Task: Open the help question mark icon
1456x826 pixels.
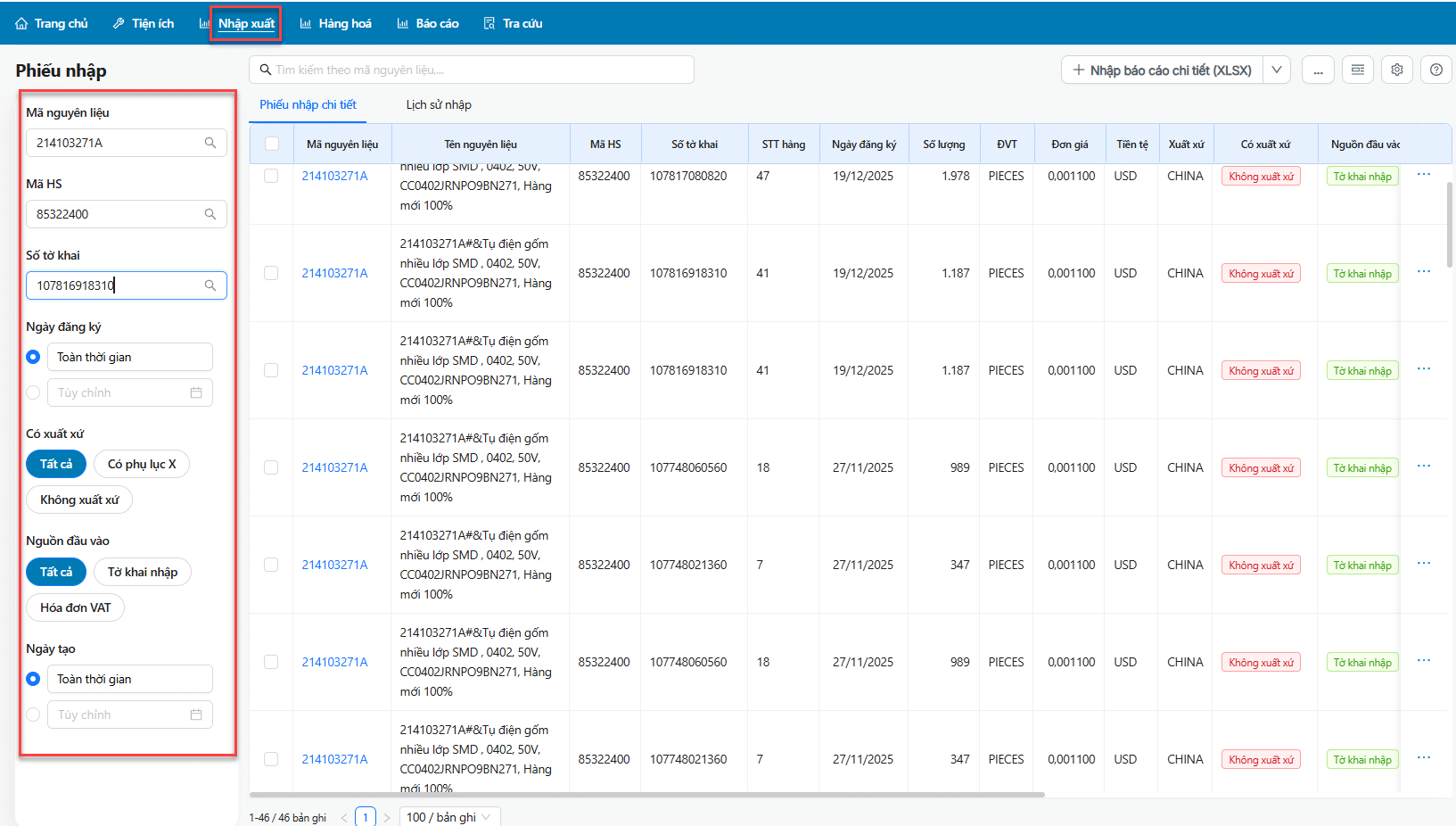Action: tap(1435, 70)
